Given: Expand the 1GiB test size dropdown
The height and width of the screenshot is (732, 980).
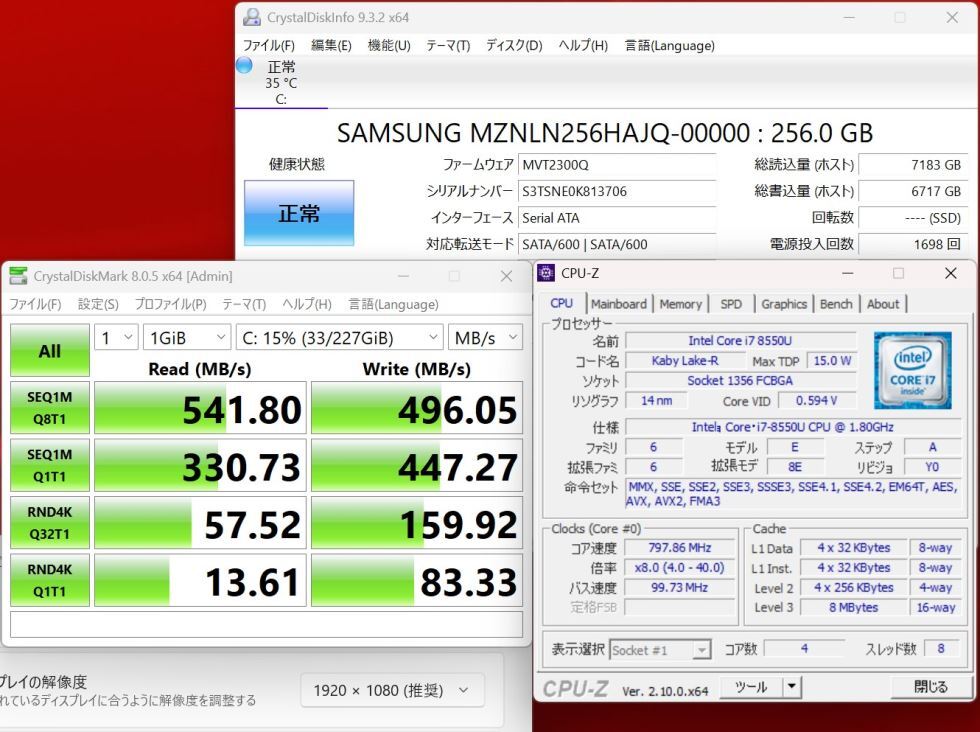Looking at the screenshot, I should [x=185, y=338].
